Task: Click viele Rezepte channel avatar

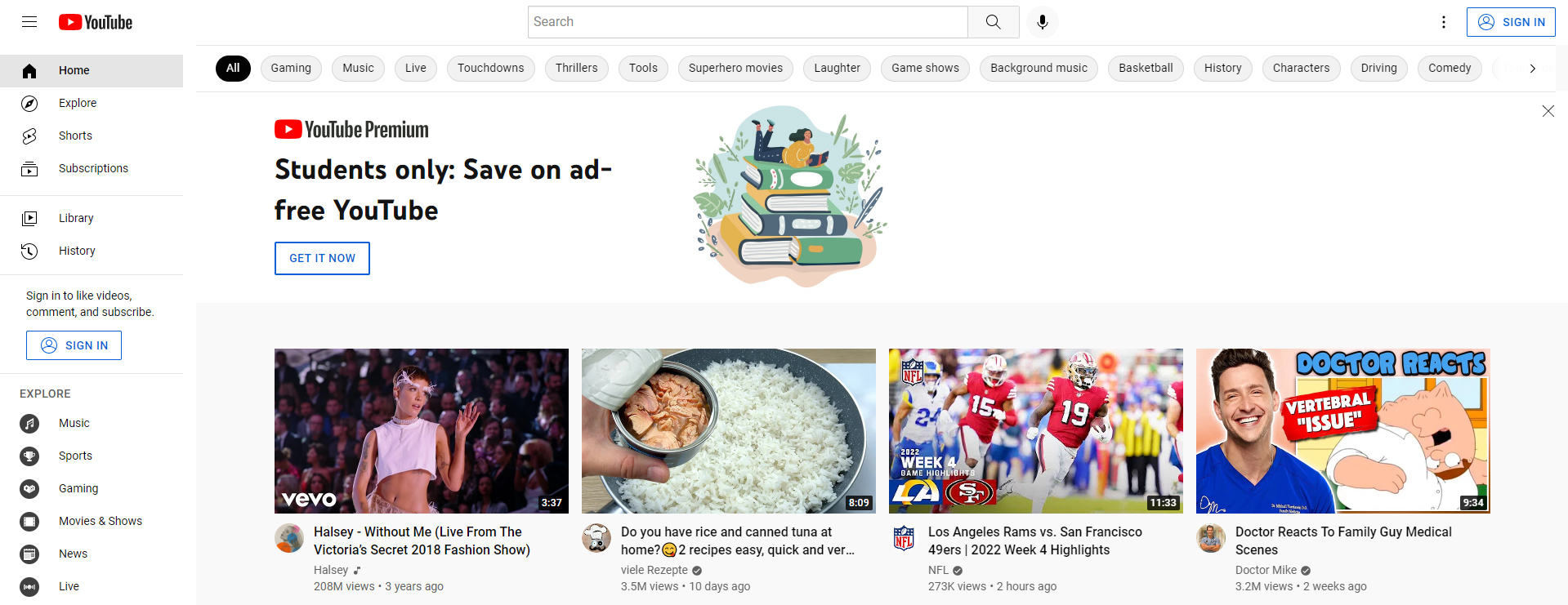Action: tap(596, 539)
